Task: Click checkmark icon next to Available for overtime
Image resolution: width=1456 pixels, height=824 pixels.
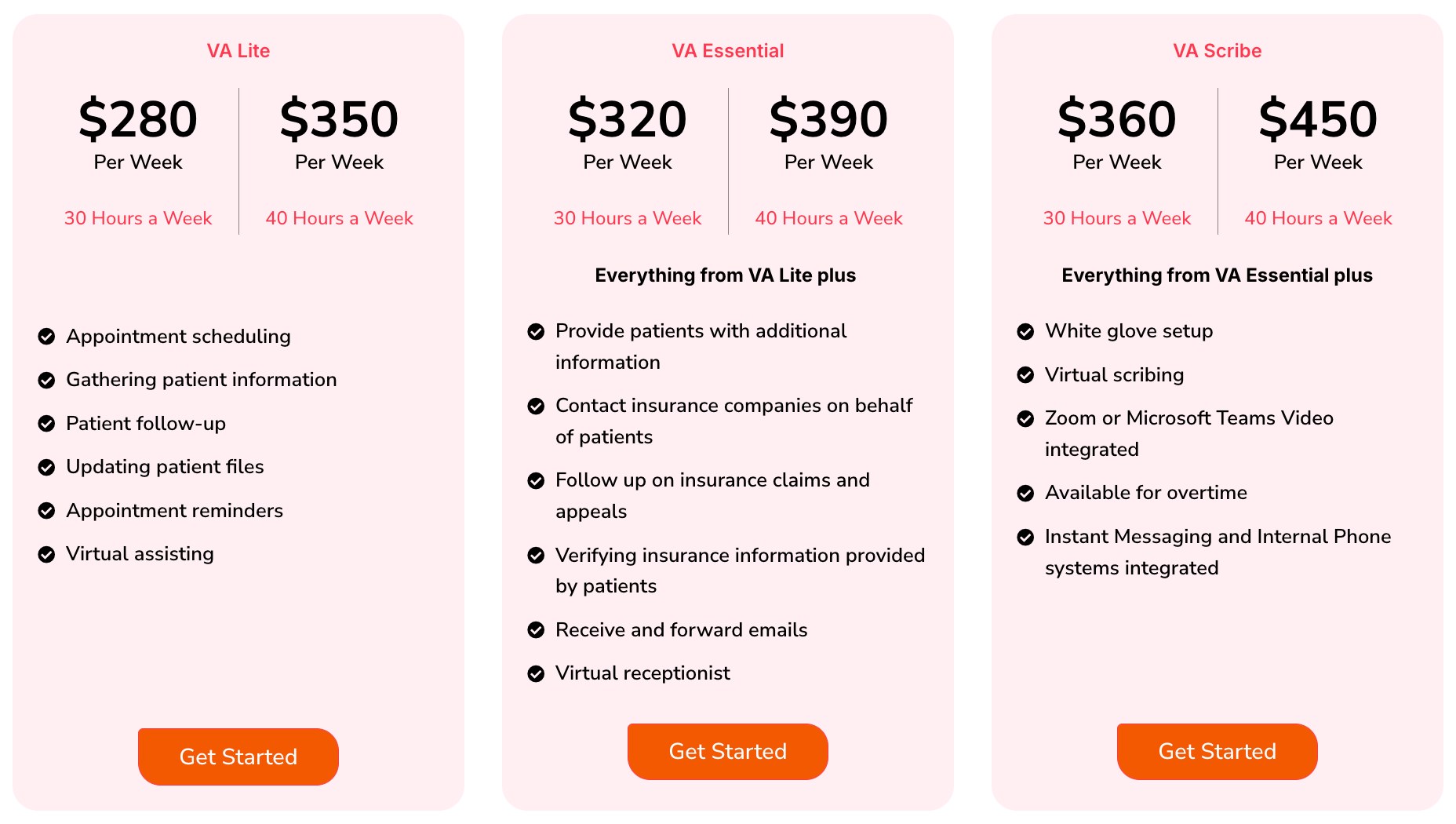Action: pos(1025,493)
